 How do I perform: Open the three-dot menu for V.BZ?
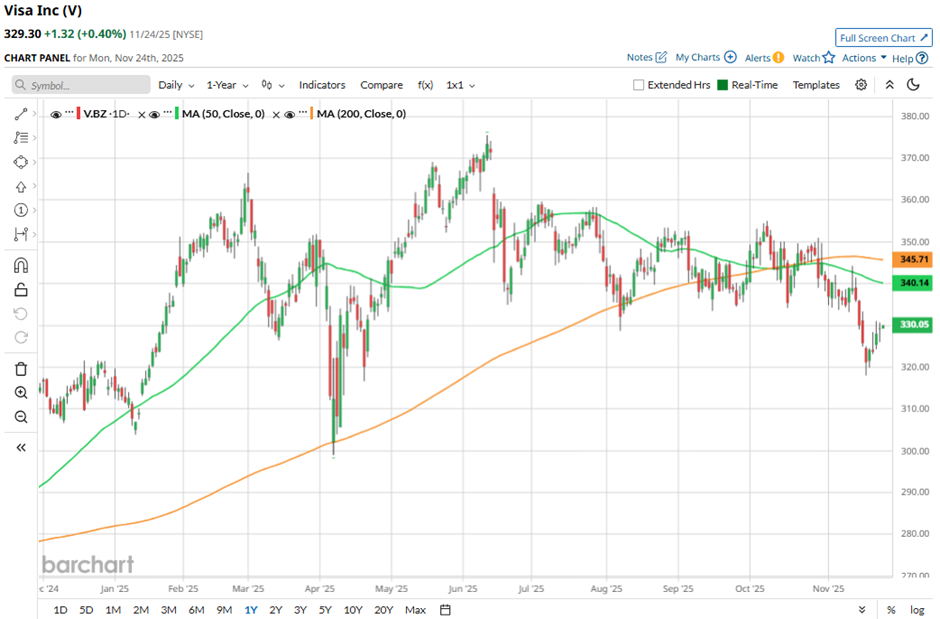coord(69,113)
